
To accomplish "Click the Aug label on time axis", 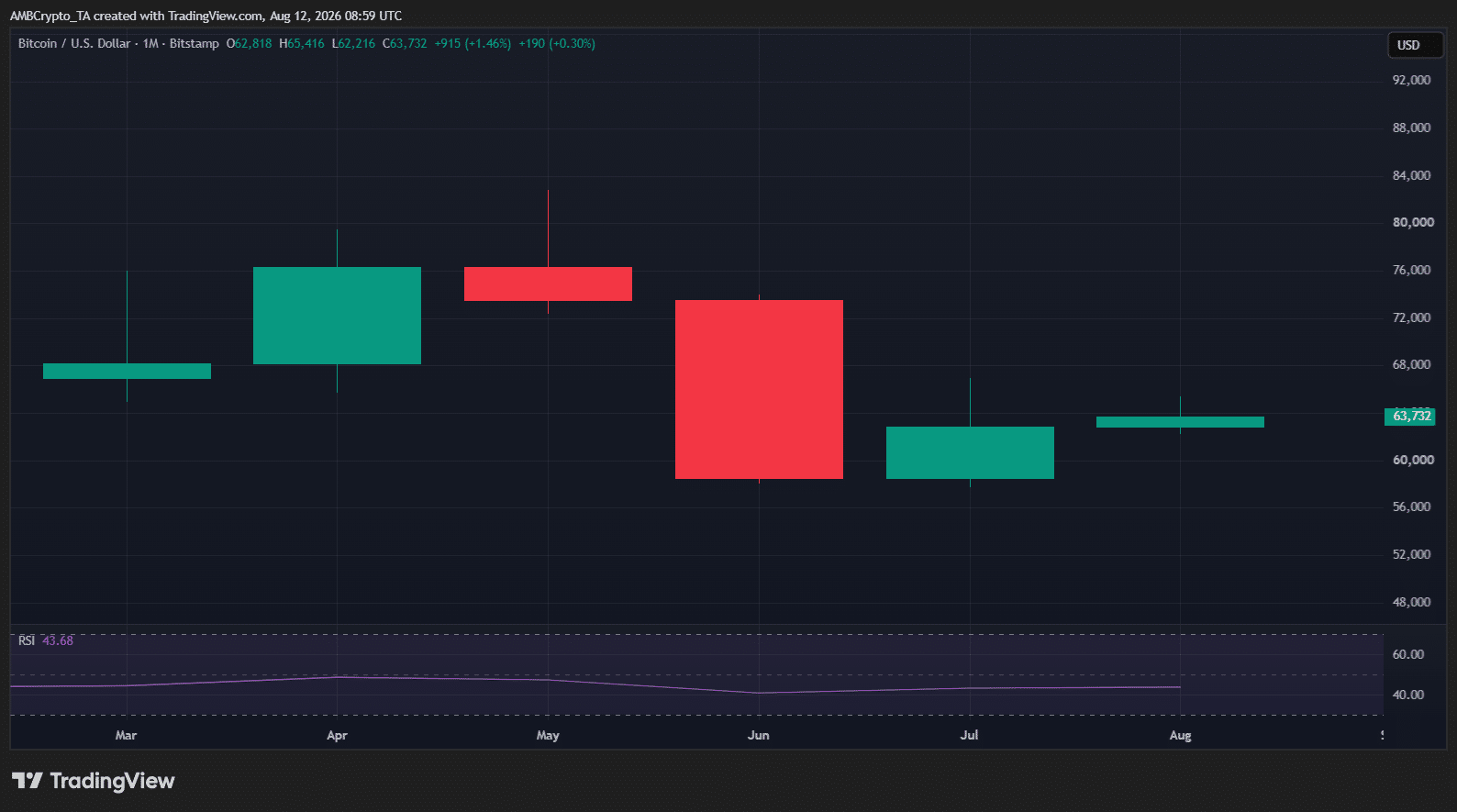I will (1180, 735).
